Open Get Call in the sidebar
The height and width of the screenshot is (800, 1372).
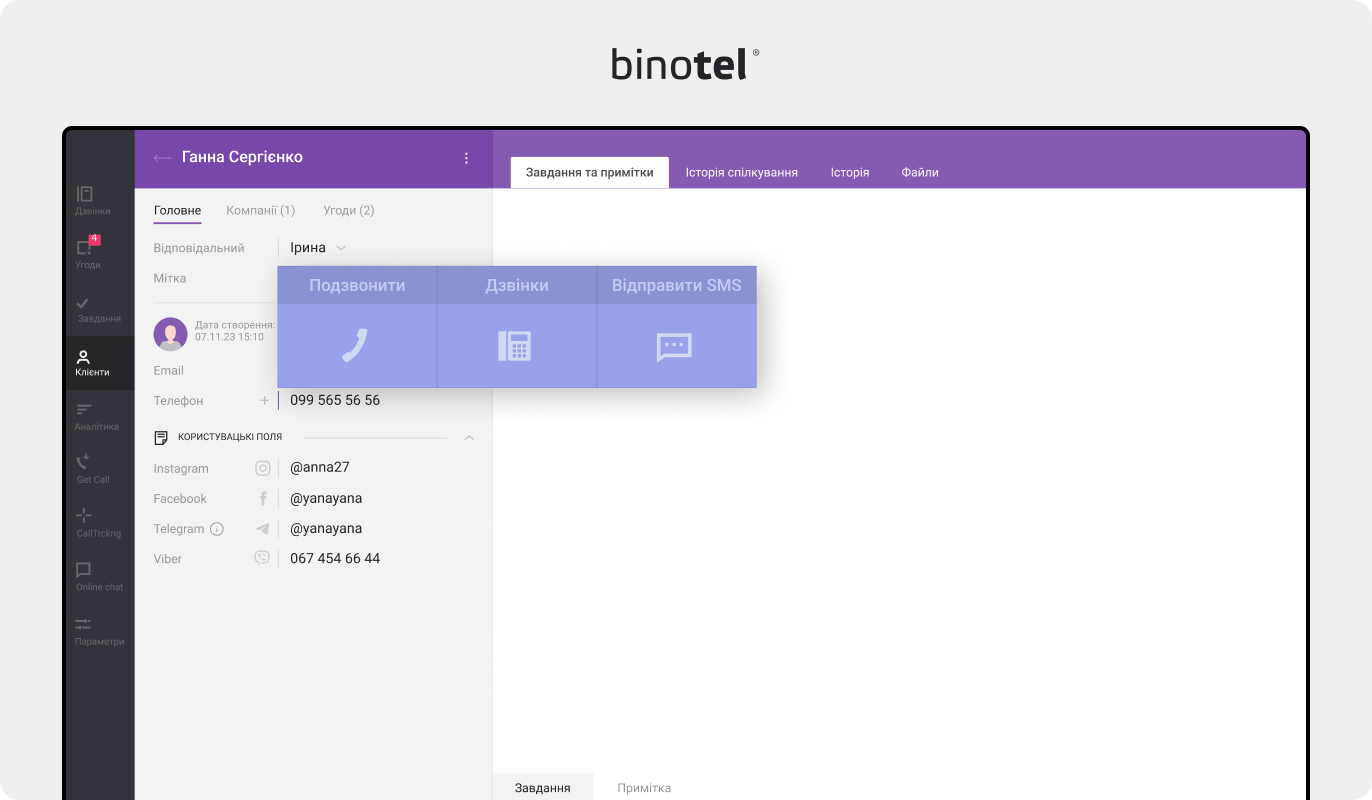(x=92, y=468)
